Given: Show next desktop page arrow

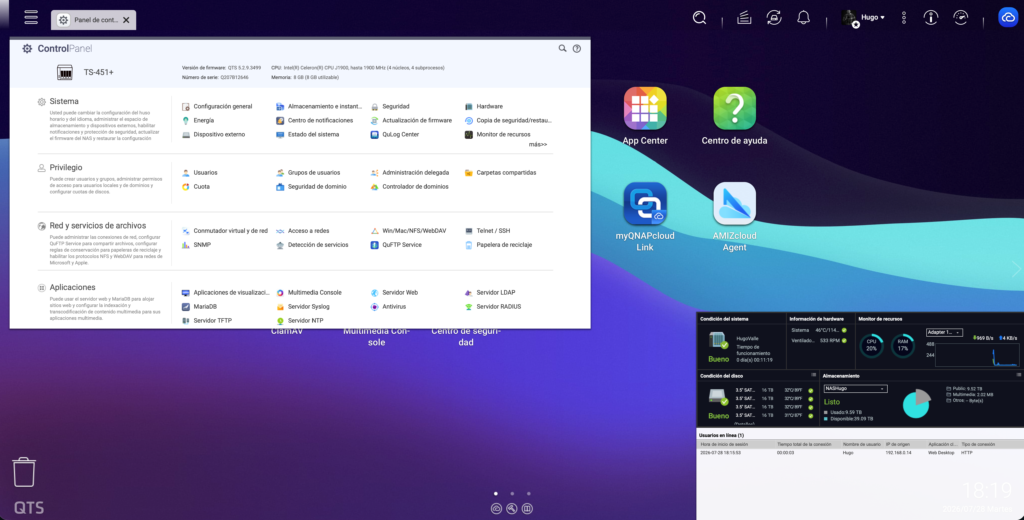Looking at the screenshot, I should (1016, 268).
